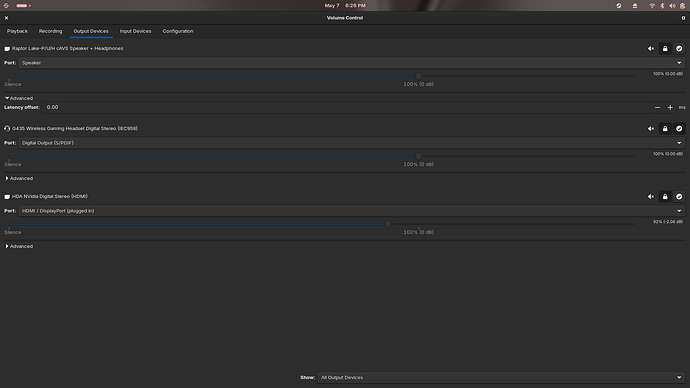The image size is (690, 388).
Task: Click the G435 headset device icon
Action: 7,129
